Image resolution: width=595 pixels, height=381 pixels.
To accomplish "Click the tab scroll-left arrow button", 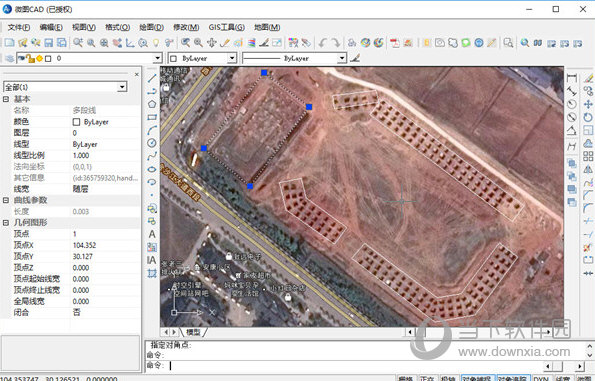I will click(x=166, y=332).
